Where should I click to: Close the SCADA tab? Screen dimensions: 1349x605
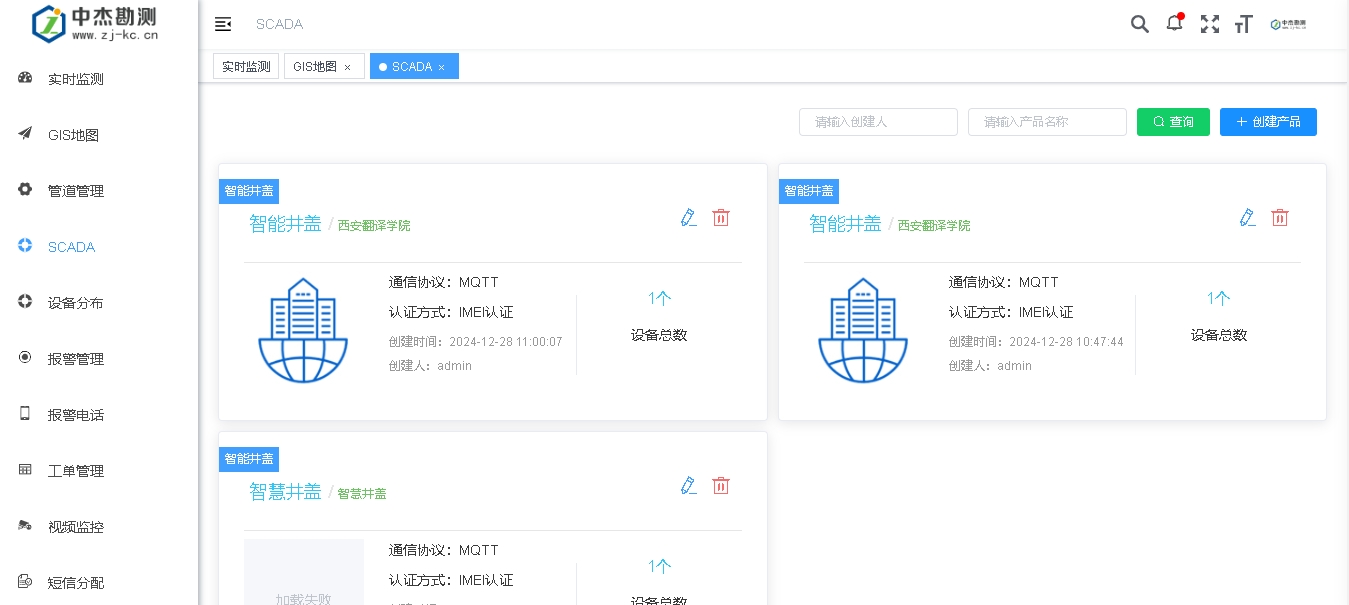tap(441, 67)
